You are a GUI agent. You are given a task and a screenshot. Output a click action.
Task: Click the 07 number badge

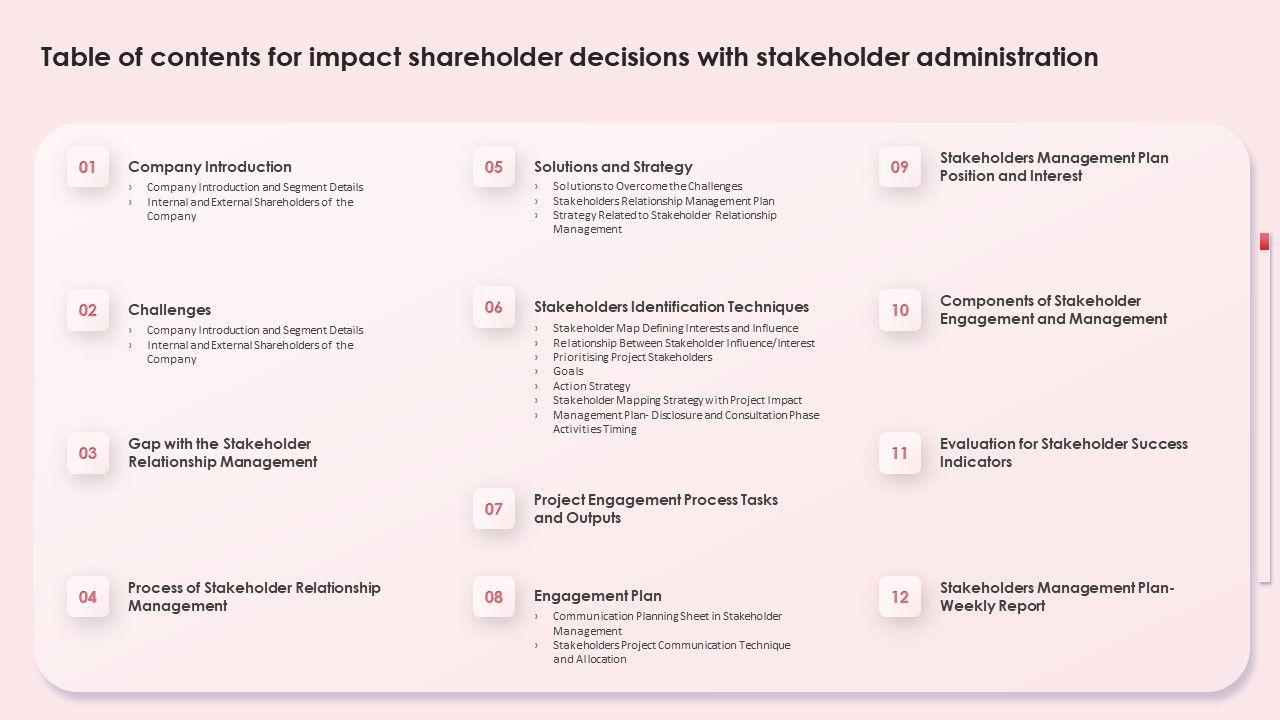coord(494,509)
